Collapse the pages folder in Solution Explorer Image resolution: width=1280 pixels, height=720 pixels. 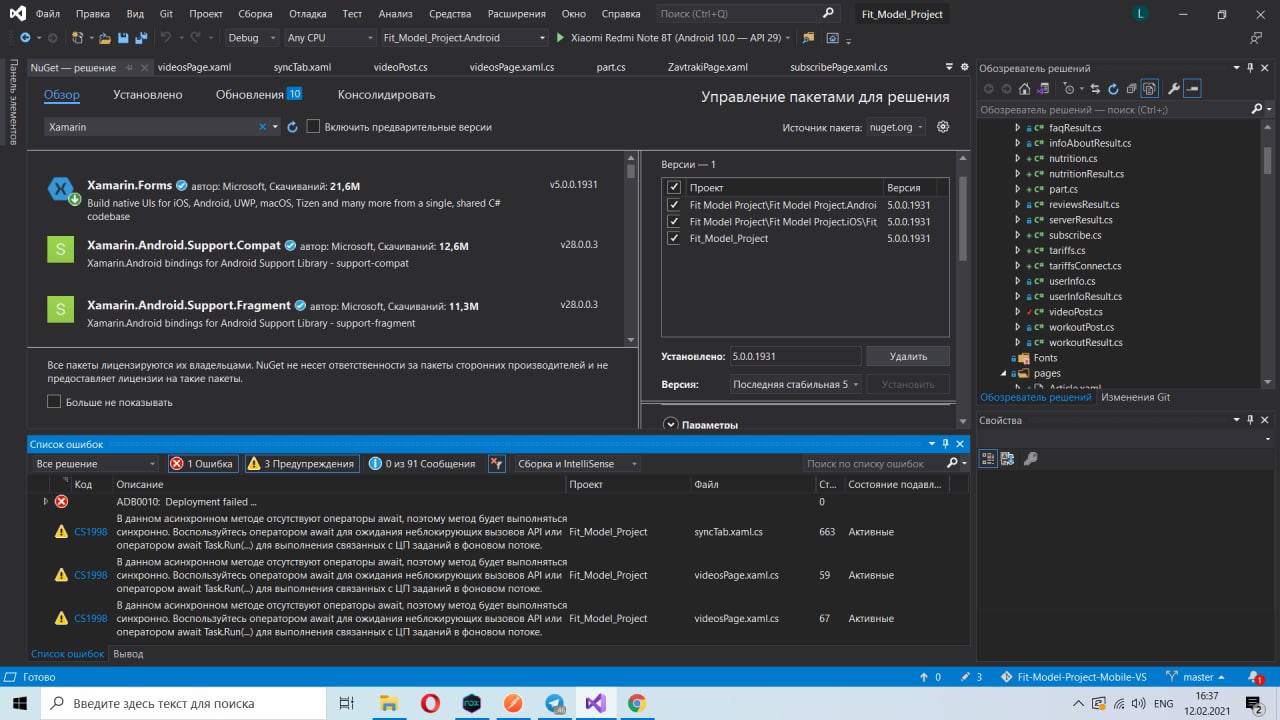[x=1004, y=373]
